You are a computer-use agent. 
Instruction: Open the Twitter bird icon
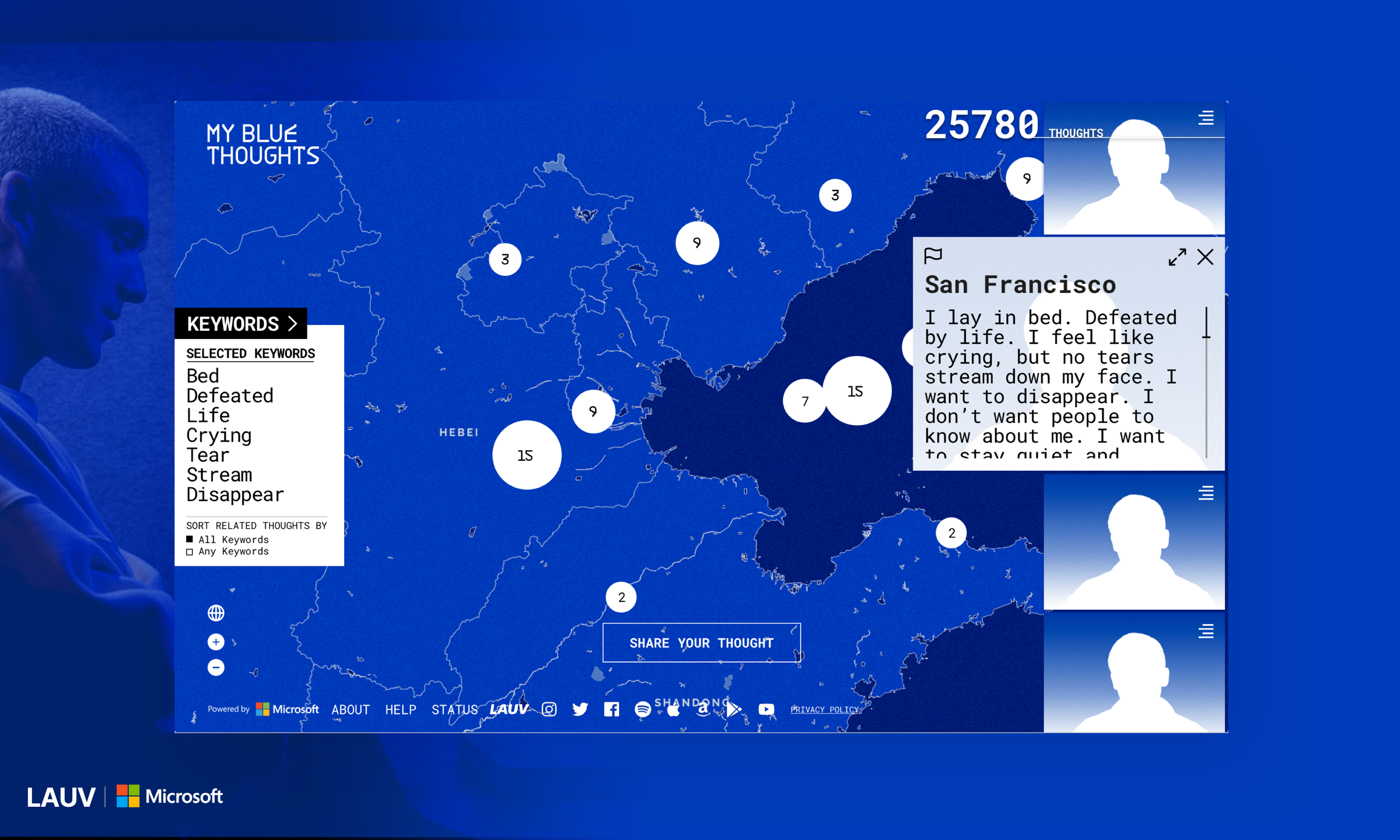(x=580, y=709)
